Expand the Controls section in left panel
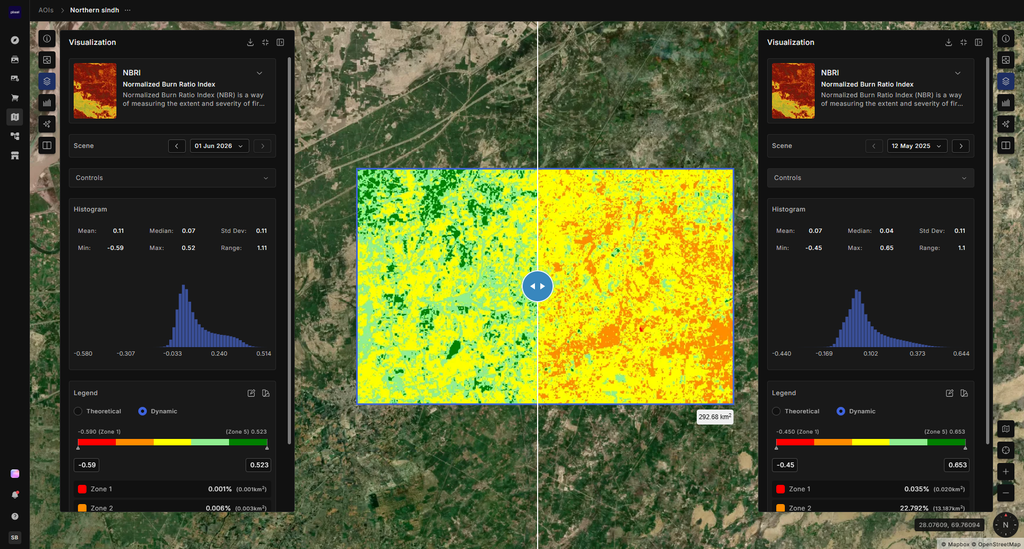1024x549 pixels. (x=172, y=178)
